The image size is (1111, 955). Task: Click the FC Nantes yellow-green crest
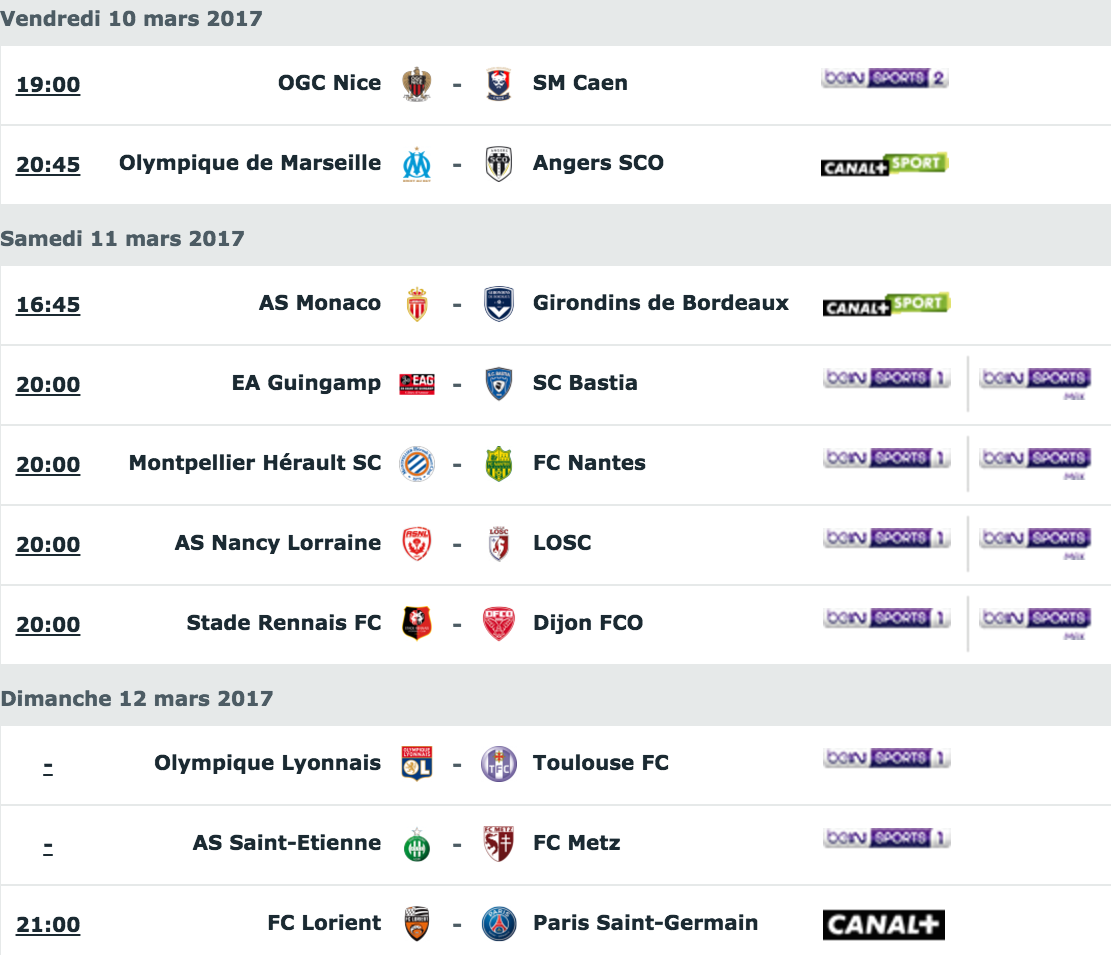click(x=499, y=464)
